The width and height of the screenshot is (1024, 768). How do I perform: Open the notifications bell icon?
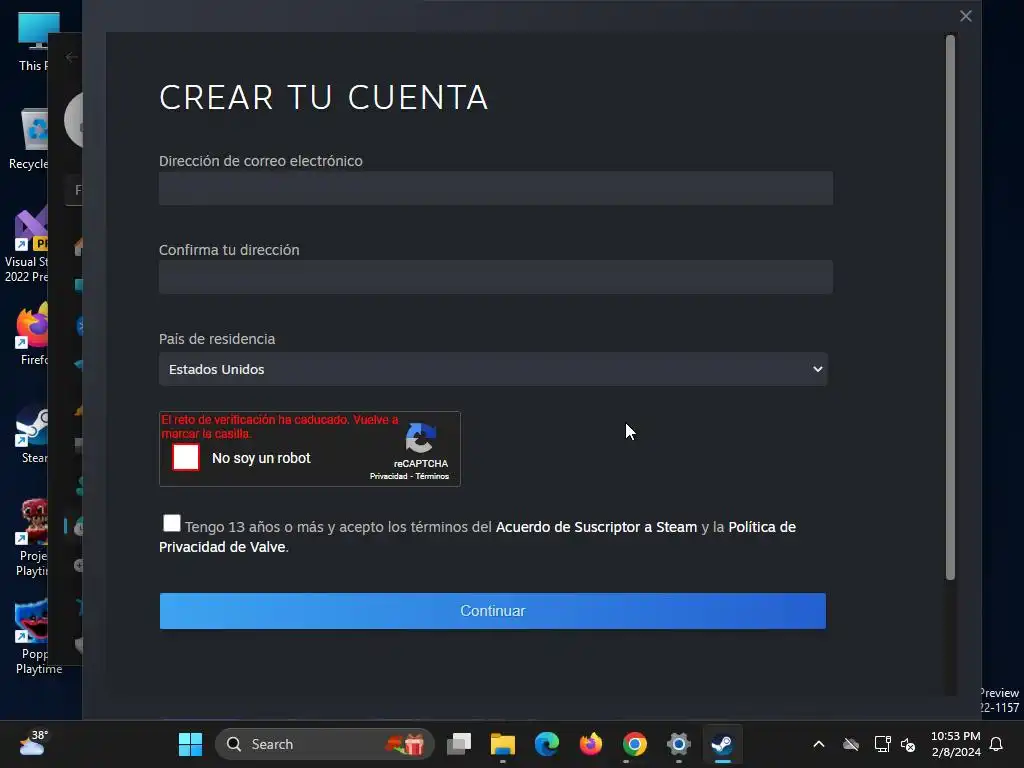(996, 744)
